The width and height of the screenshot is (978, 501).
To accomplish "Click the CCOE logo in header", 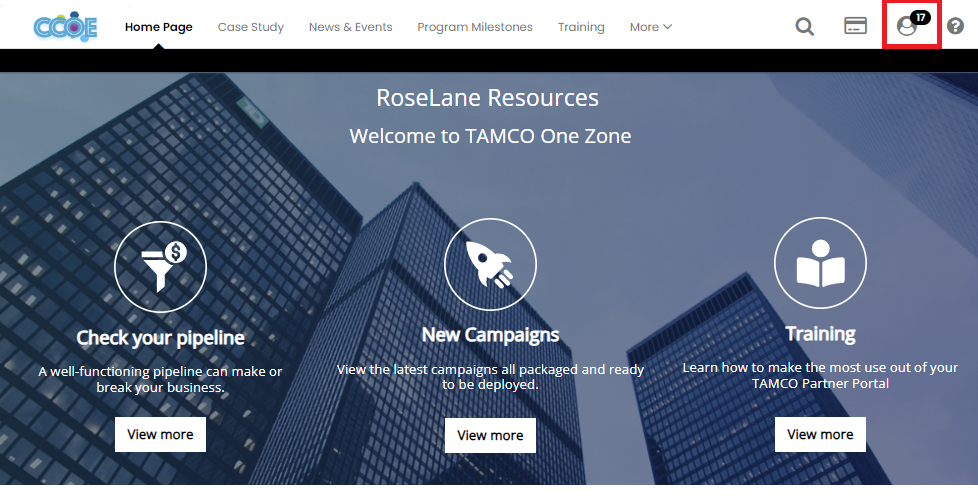I will pos(65,27).
